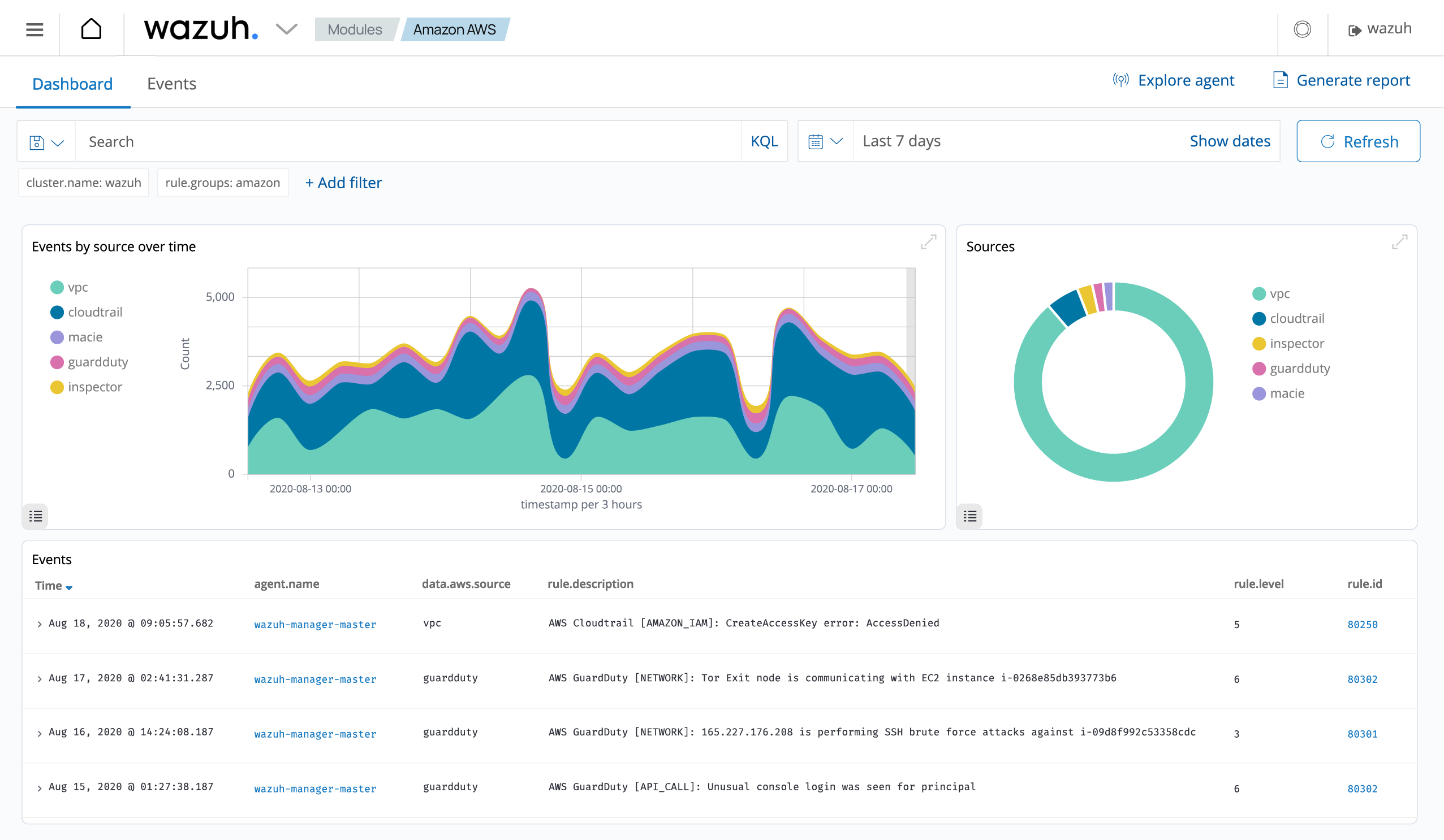Image resolution: width=1444 pixels, height=840 pixels.
Task: Click + Add filter
Action: 343,183
